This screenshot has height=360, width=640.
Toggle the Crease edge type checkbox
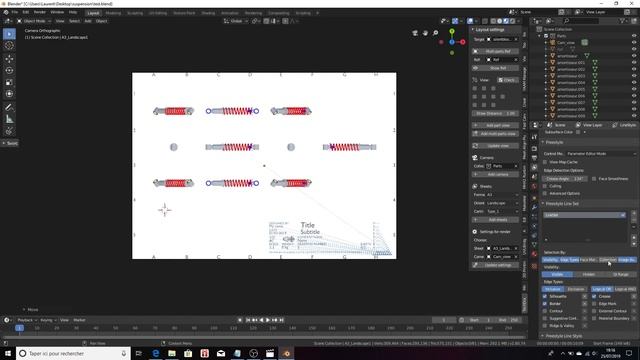click(594, 296)
